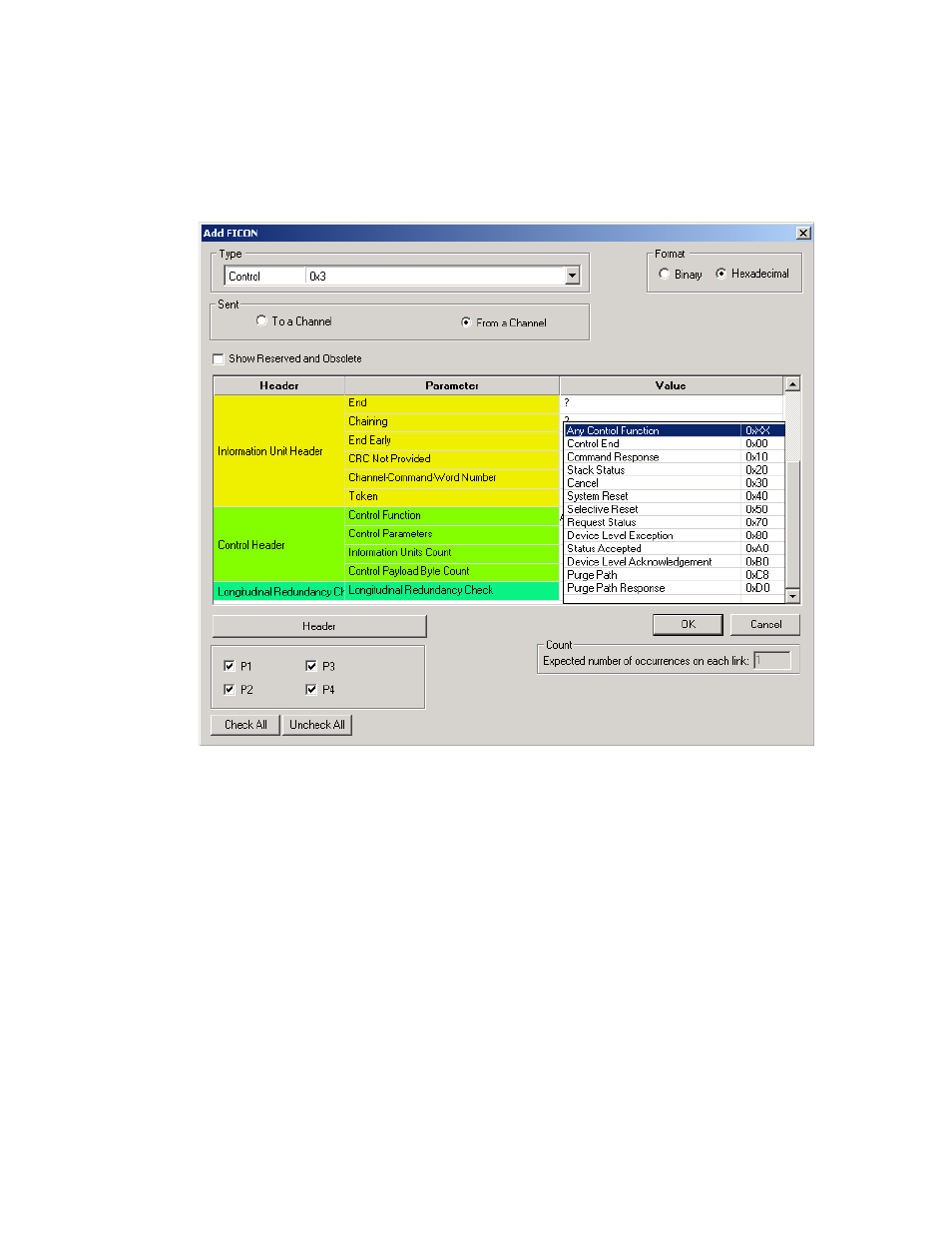Image resolution: width=952 pixels, height=1233 pixels.
Task: Click the End Early parameter row
Action: (x=452, y=440)
